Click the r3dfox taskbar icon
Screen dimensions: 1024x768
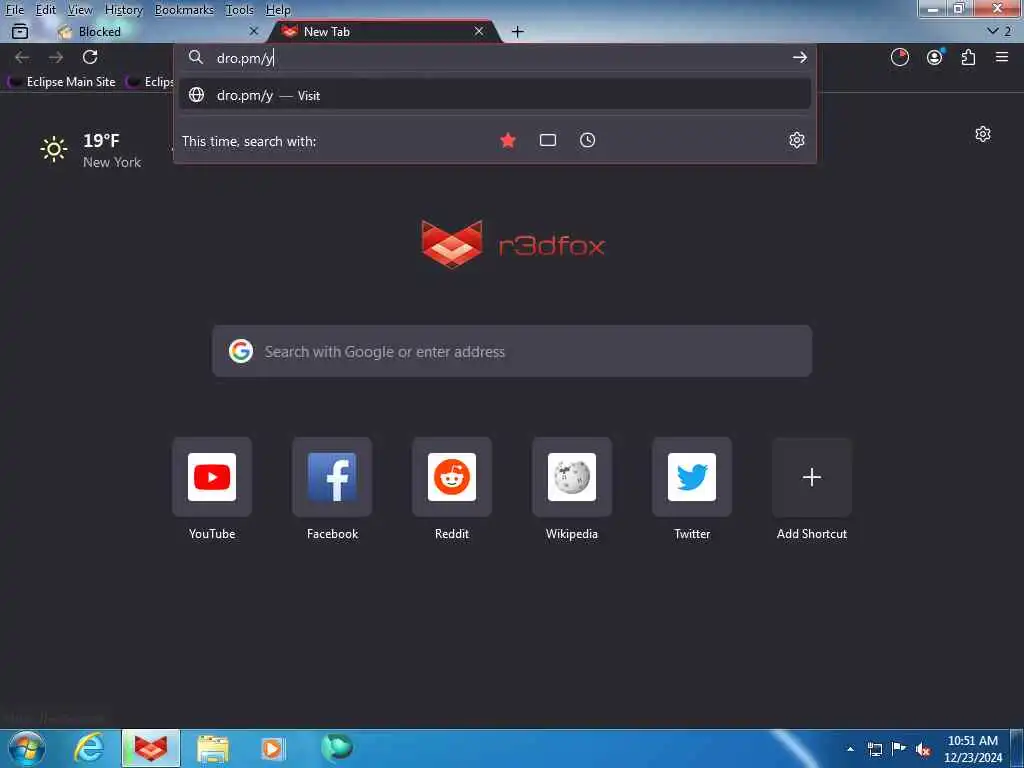point(151,748)
